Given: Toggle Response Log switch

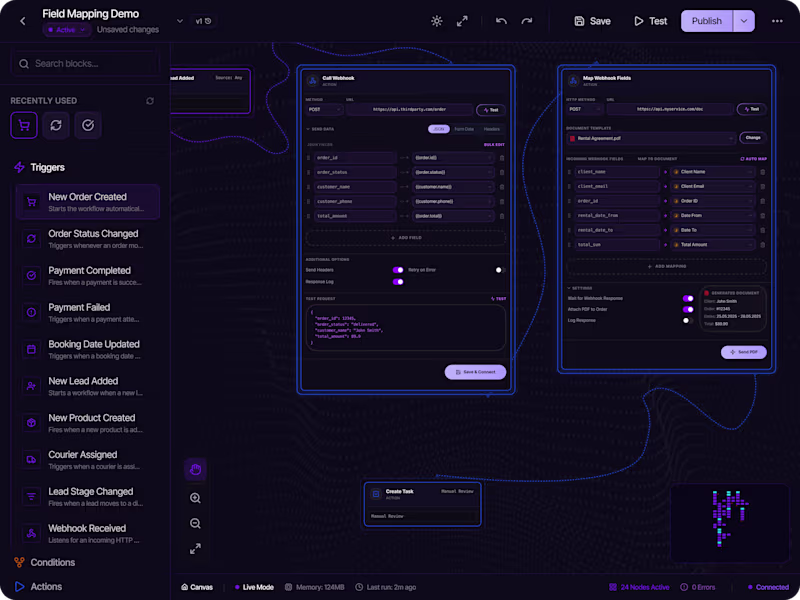Looking at the screenshot, I should 398,282.
